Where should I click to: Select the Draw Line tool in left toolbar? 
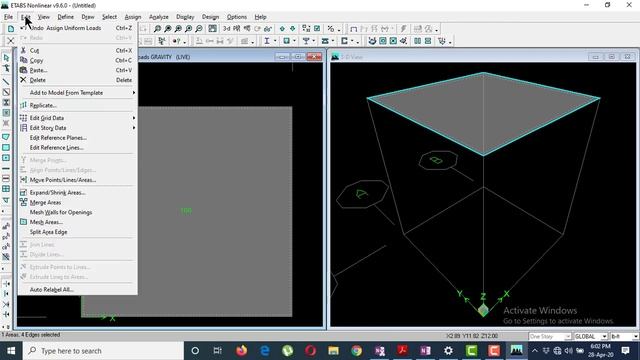[x=6, y=82]
